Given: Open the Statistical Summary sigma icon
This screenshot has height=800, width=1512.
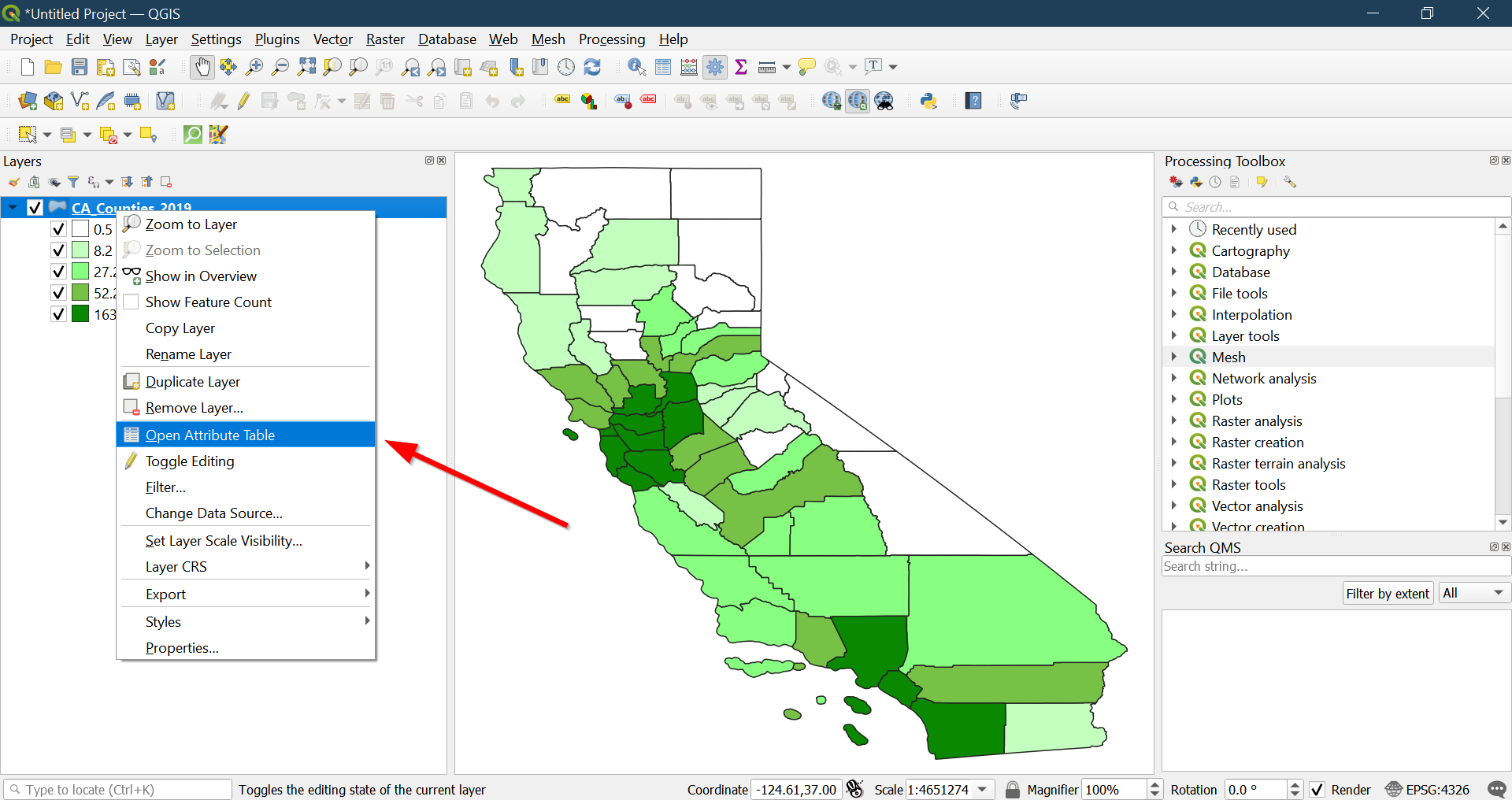Looking at the screenshot, I should coord(740,68).
